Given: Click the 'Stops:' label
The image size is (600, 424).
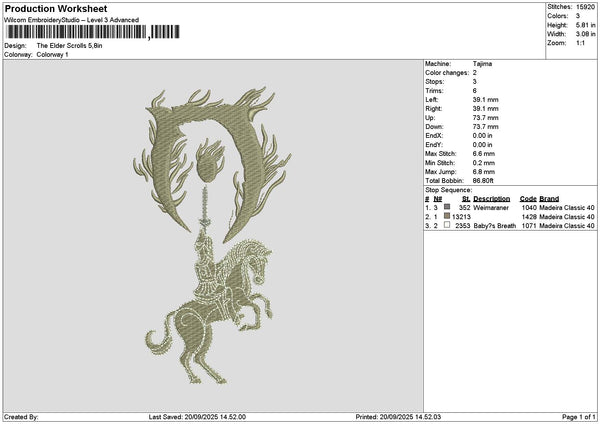Looking at the screenshot, I should click(435, 82).
